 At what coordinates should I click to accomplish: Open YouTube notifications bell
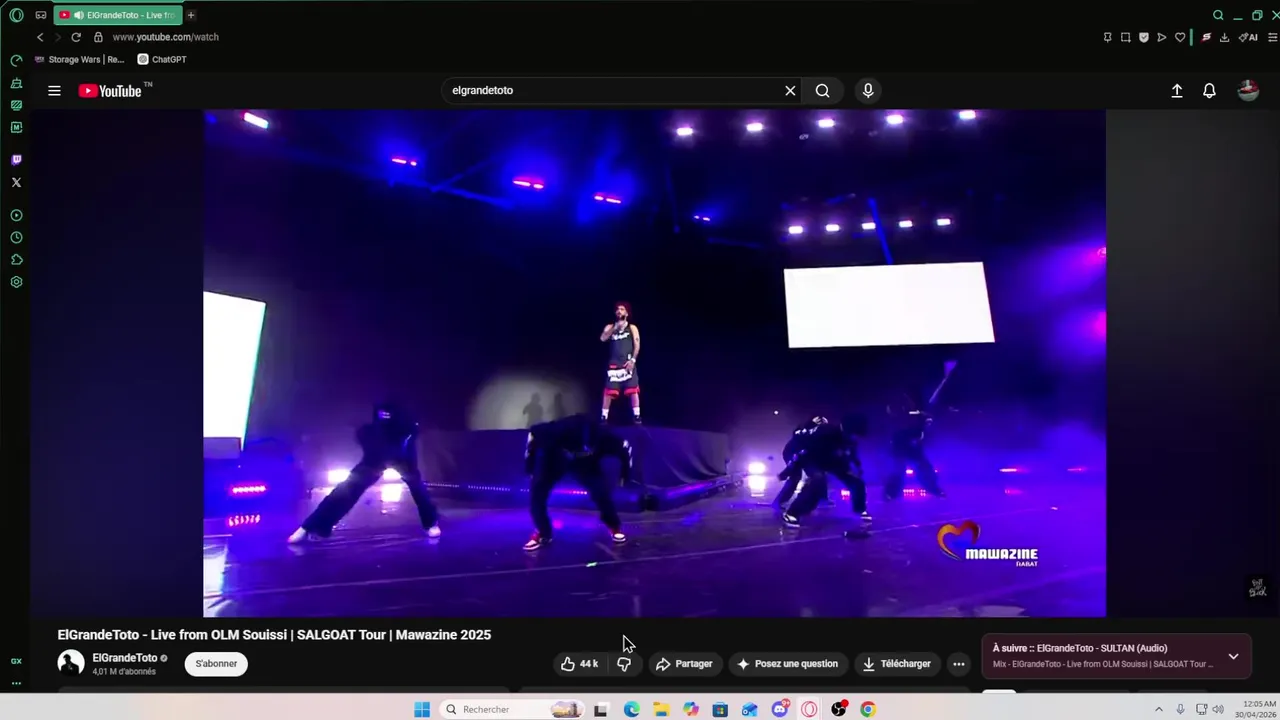tap(1209, 91)
